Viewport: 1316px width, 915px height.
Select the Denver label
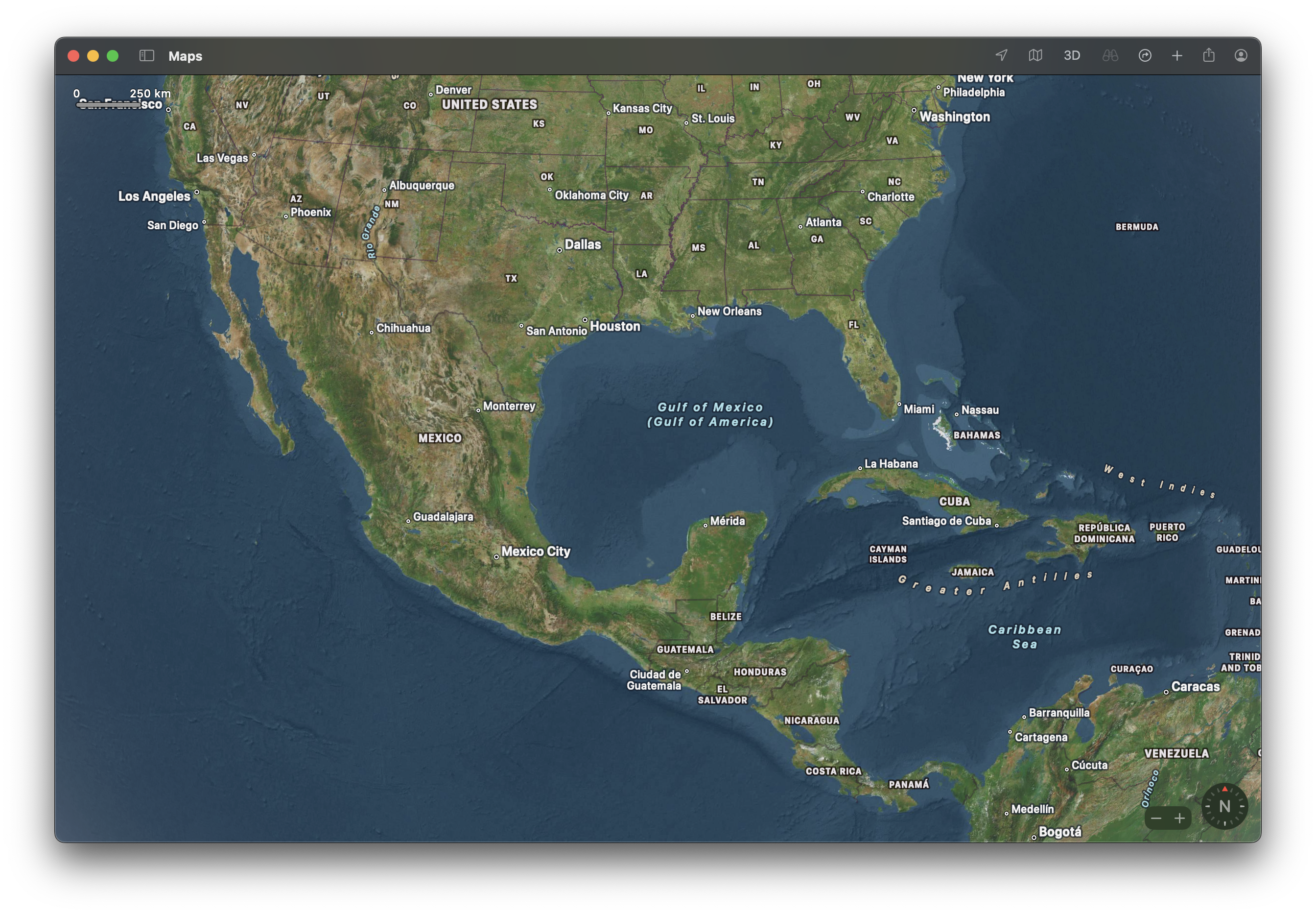pyautogui.click(x=453, y=90)
